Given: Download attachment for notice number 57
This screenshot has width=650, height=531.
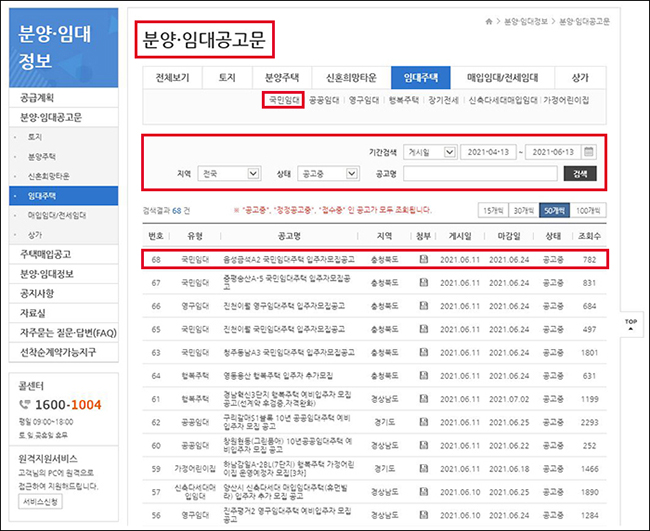Looking at the screenshot, I should (x=423, y=491).
